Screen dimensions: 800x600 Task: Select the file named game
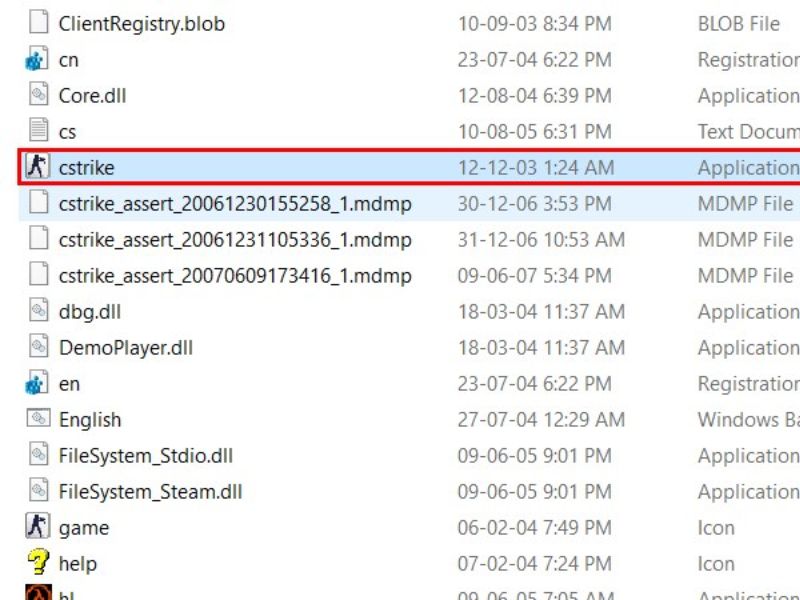[84, 529]
